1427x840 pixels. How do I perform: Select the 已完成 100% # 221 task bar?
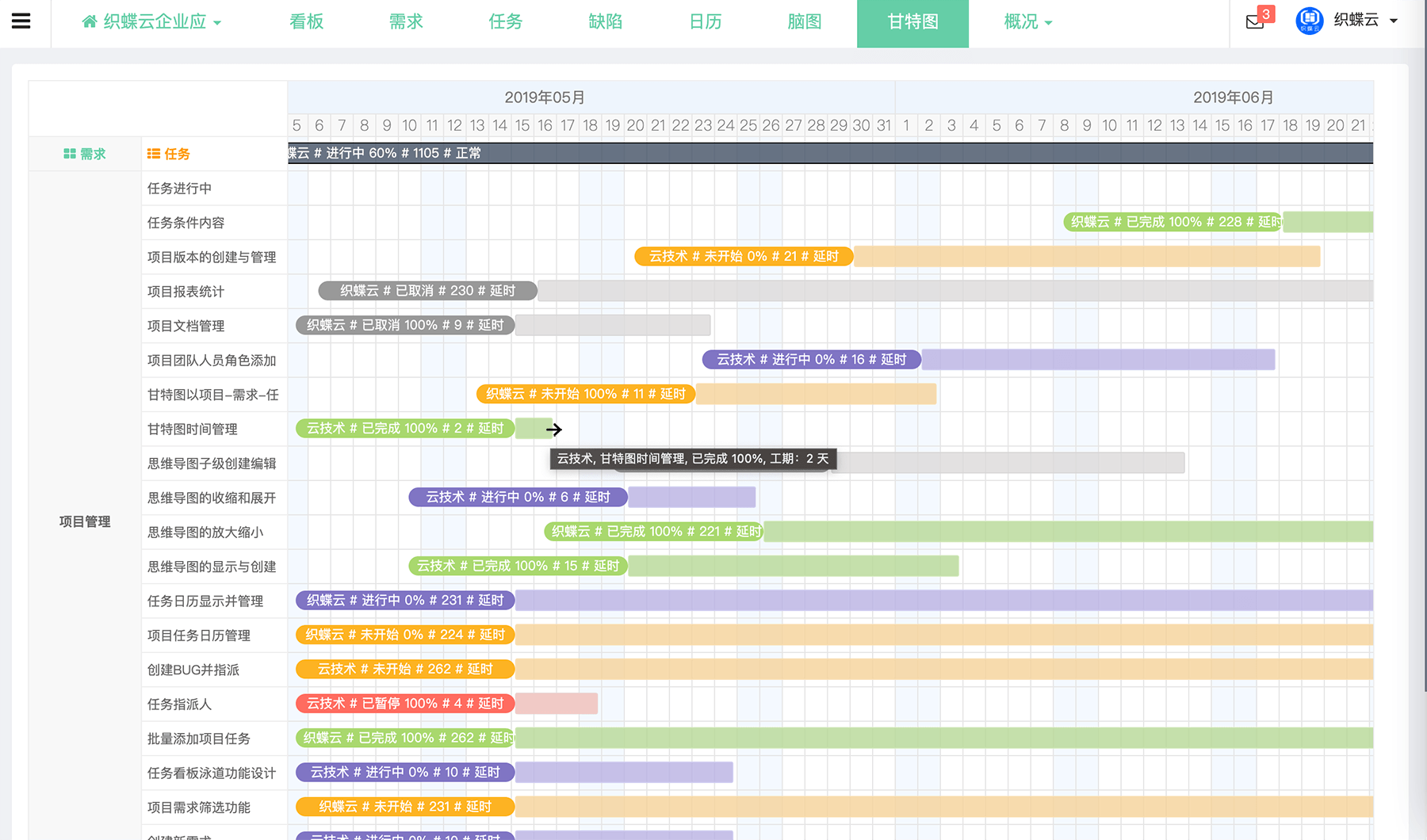(654, 531)
